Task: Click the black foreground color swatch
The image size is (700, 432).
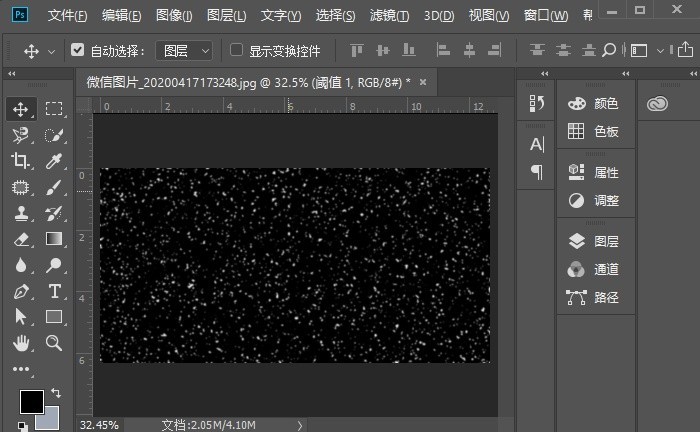Action: click(x=32, y=402)
